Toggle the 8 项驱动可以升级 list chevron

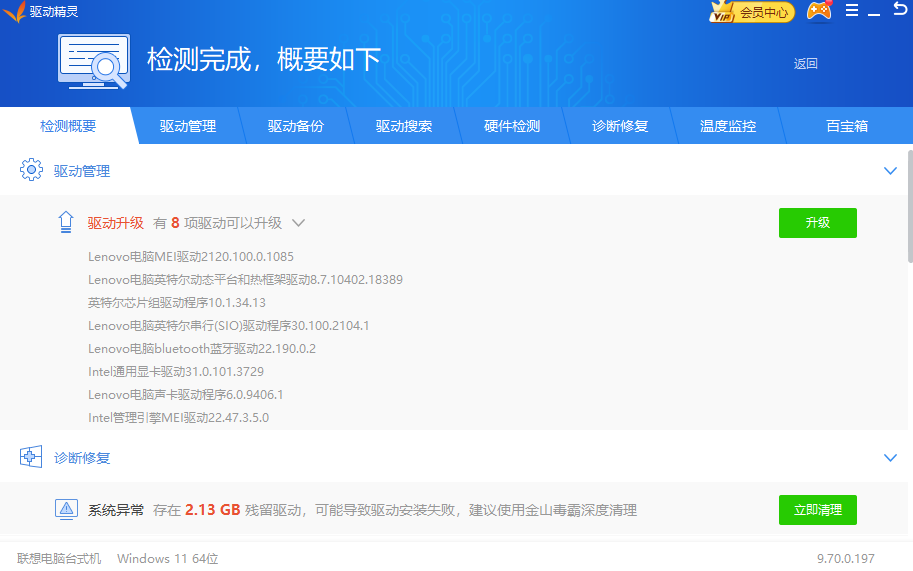pos(298,223)
